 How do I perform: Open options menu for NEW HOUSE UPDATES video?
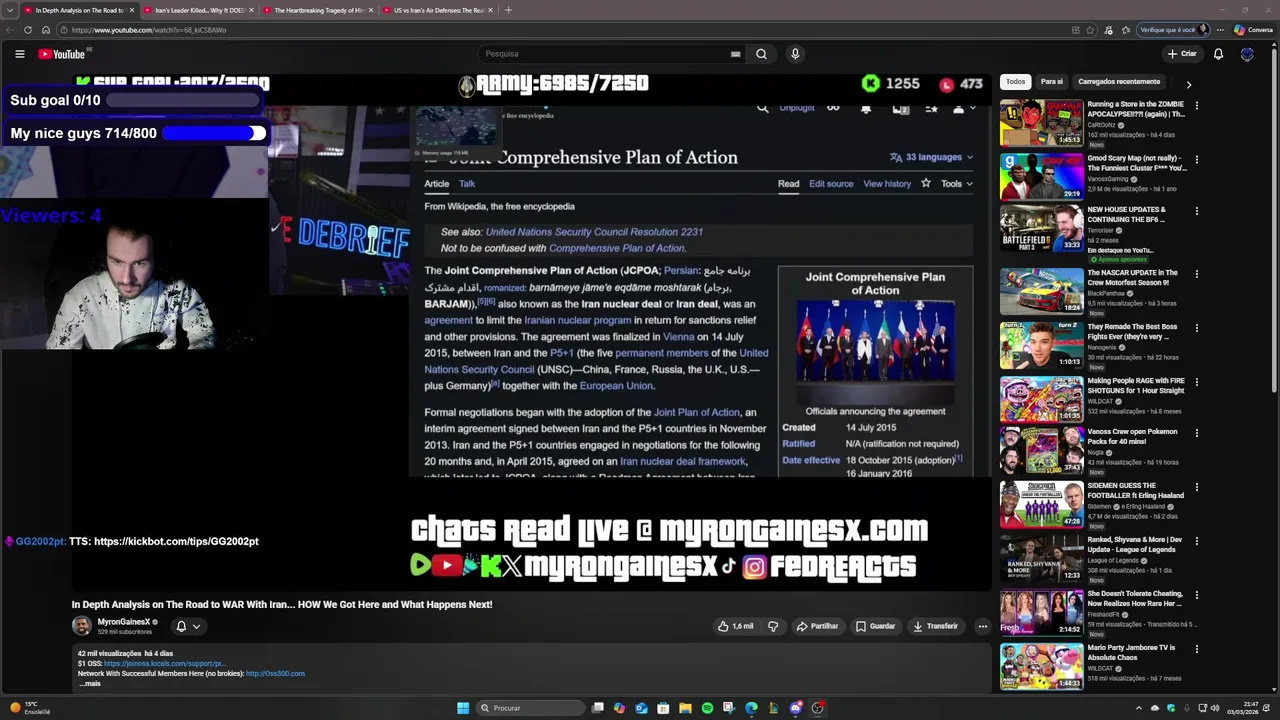point(1196,211)
